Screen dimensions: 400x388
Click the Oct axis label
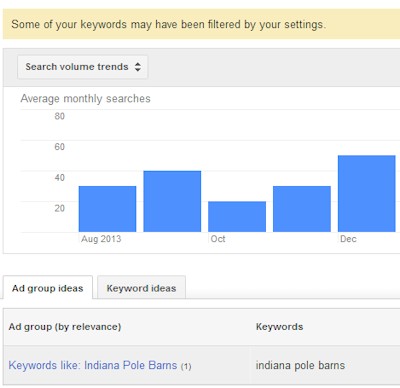[x=218, y=239]
